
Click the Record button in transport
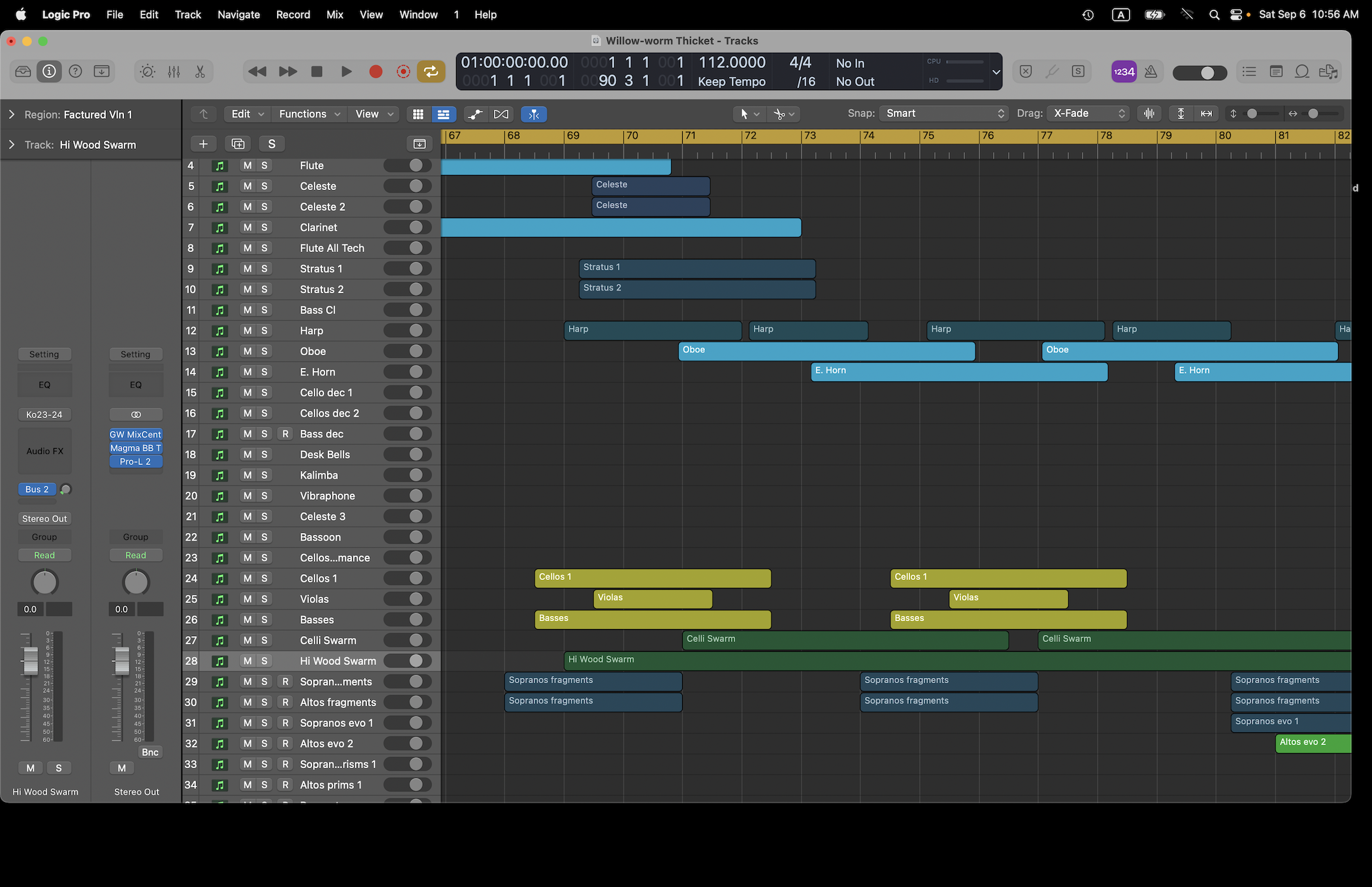375,72
